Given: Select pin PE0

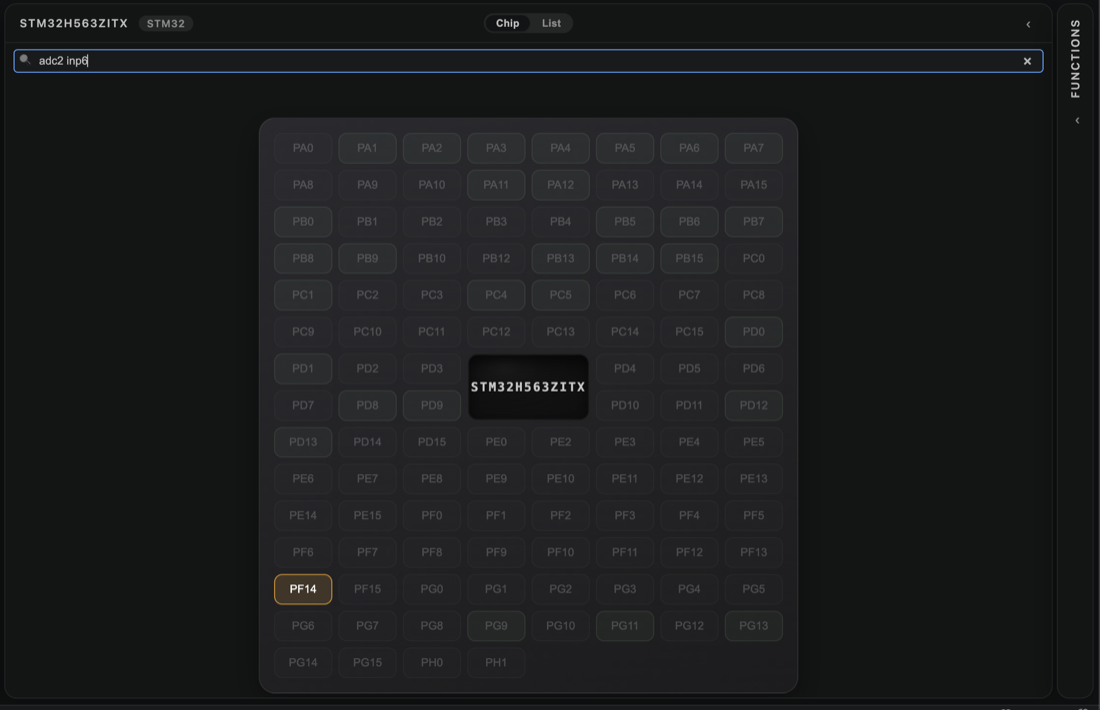Looking at the screenshot, I should (496, 442).
